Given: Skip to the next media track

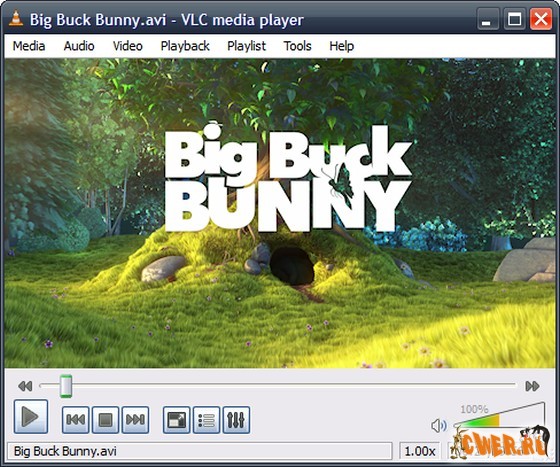Looking at the screenshot, I should pyautogui.click(x=135, y=420).
